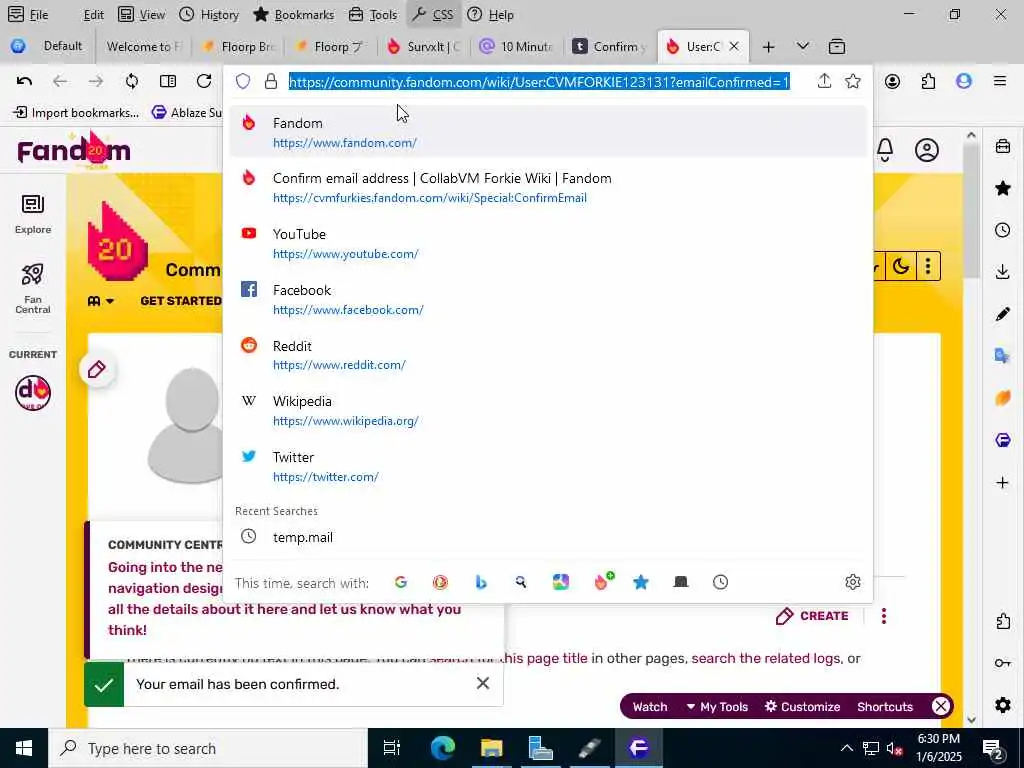The height and width of the screenshot is (768, 1024).
Task: Bookmark this page with the star icon
Action: (x=853, y=81)
